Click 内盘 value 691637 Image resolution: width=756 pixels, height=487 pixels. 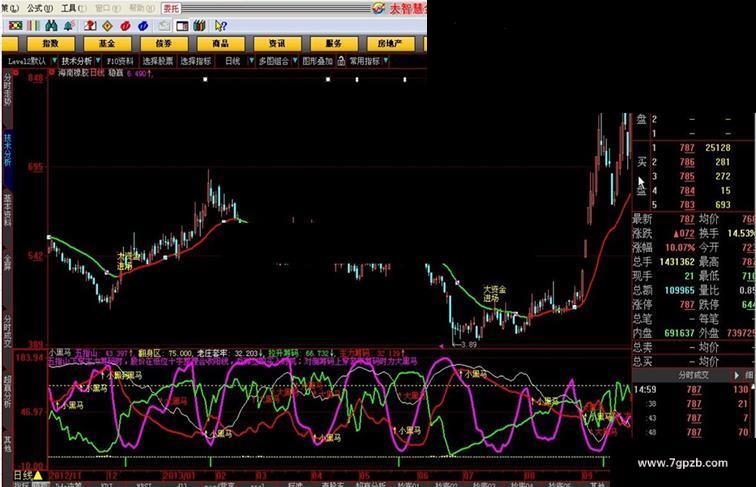[679, 333]
